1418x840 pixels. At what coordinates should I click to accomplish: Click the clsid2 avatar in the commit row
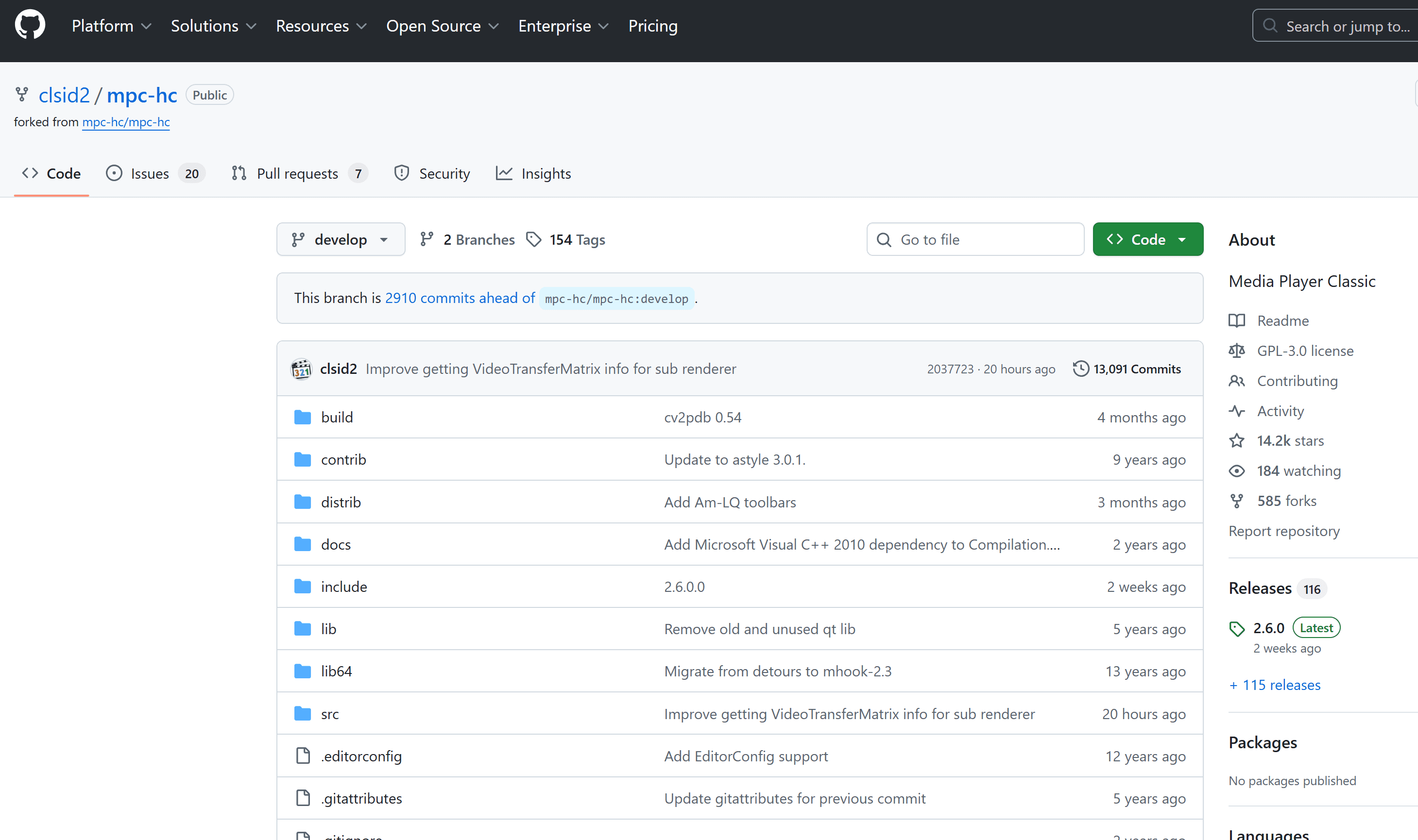tap(301, 369)
